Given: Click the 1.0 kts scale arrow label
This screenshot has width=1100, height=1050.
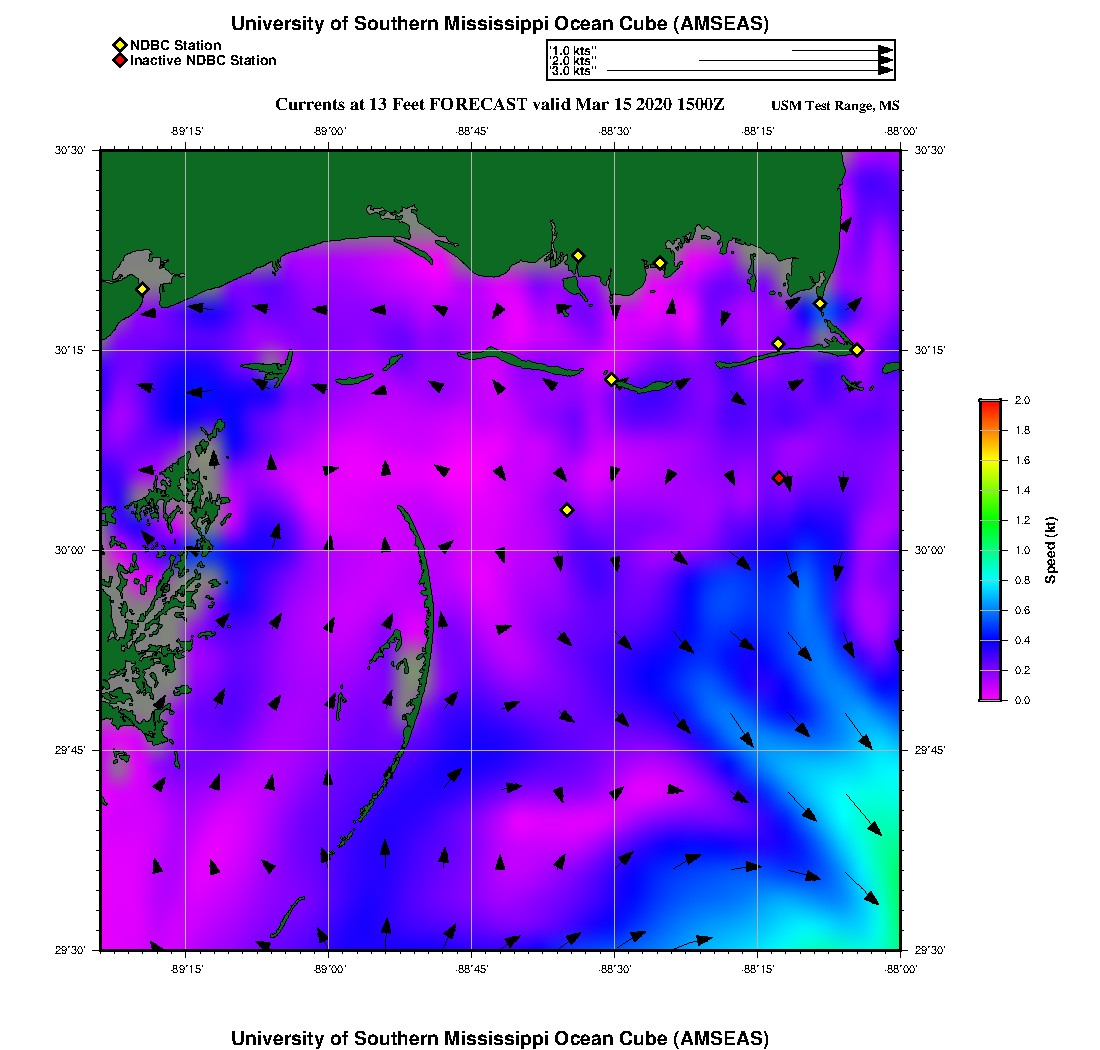Looking at the screenshot, I should coord(573,50).
